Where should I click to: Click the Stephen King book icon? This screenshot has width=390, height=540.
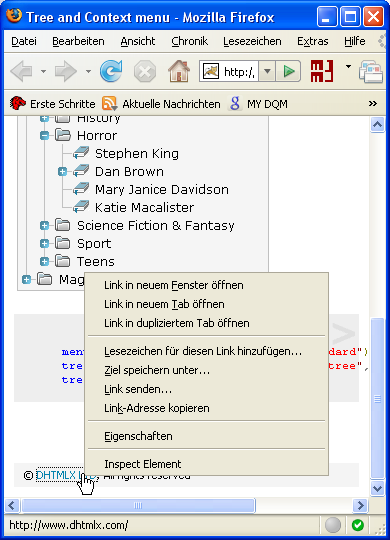[x=81, y=153]
